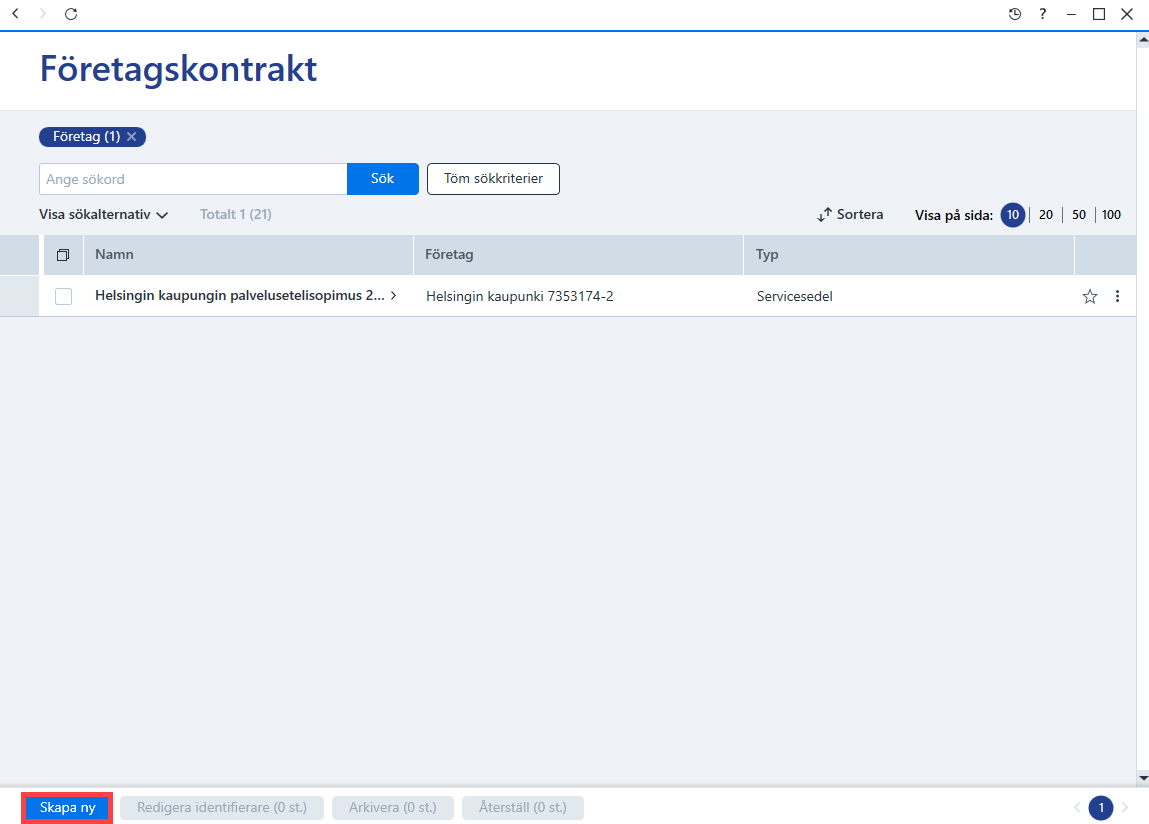This screenshot has height=824, width=1149.
Task: Open the Helsingin kaupungin palvelusetelisopimus row chevron
Action: [394, 295]
